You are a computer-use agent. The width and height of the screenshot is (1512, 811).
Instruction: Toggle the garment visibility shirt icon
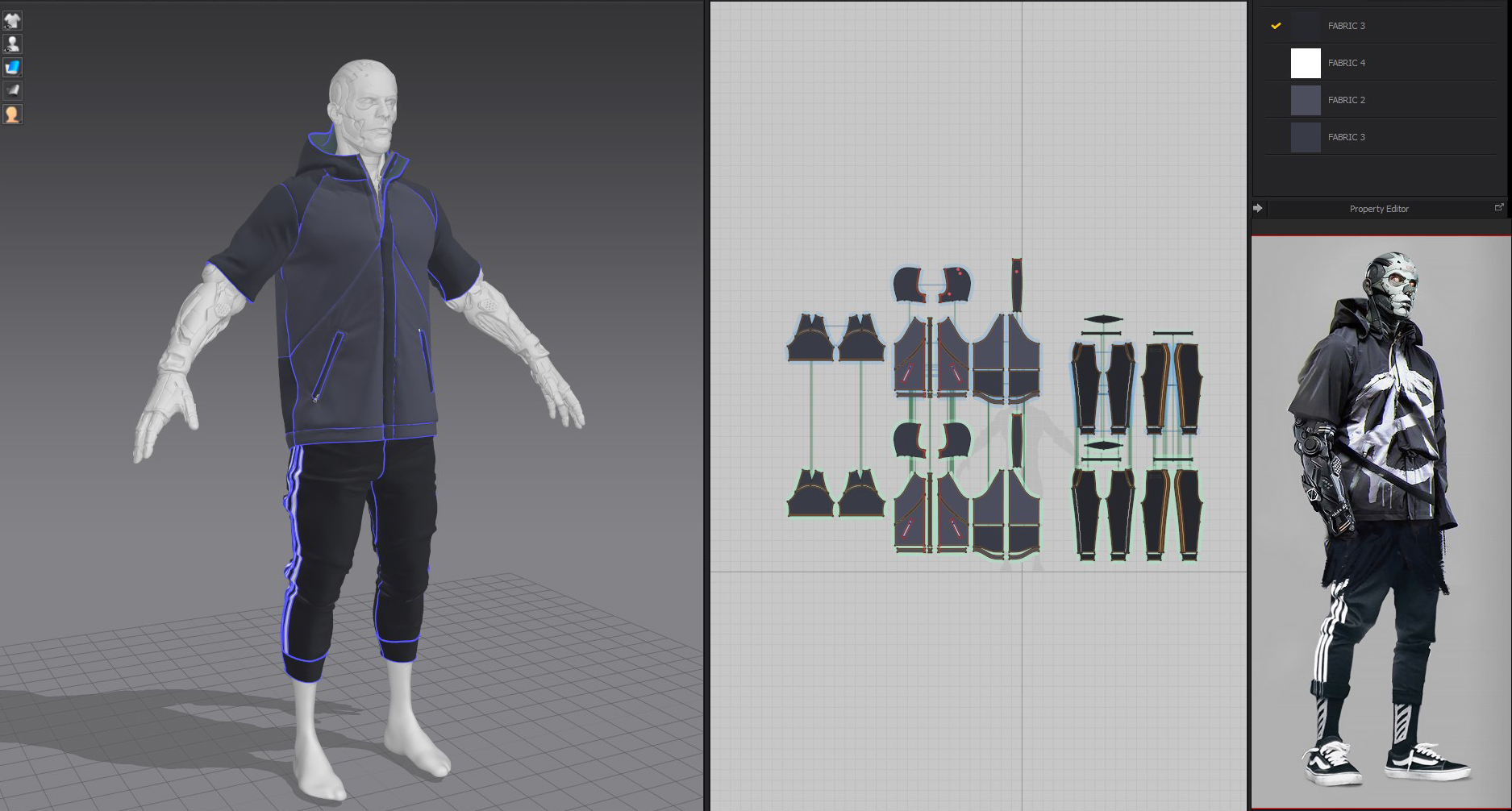click(12, 20)
